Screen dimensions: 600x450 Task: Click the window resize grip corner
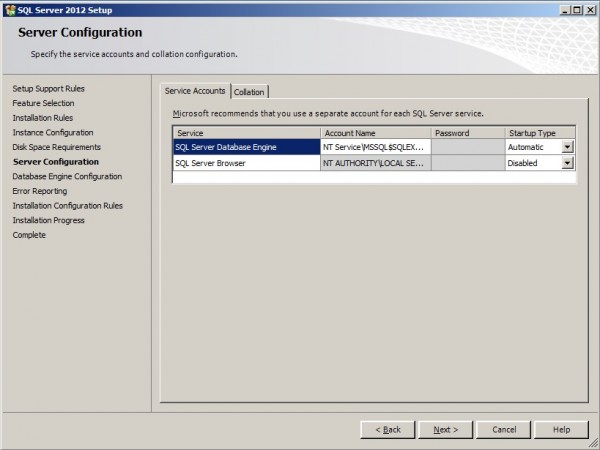(x=593, y=443)
